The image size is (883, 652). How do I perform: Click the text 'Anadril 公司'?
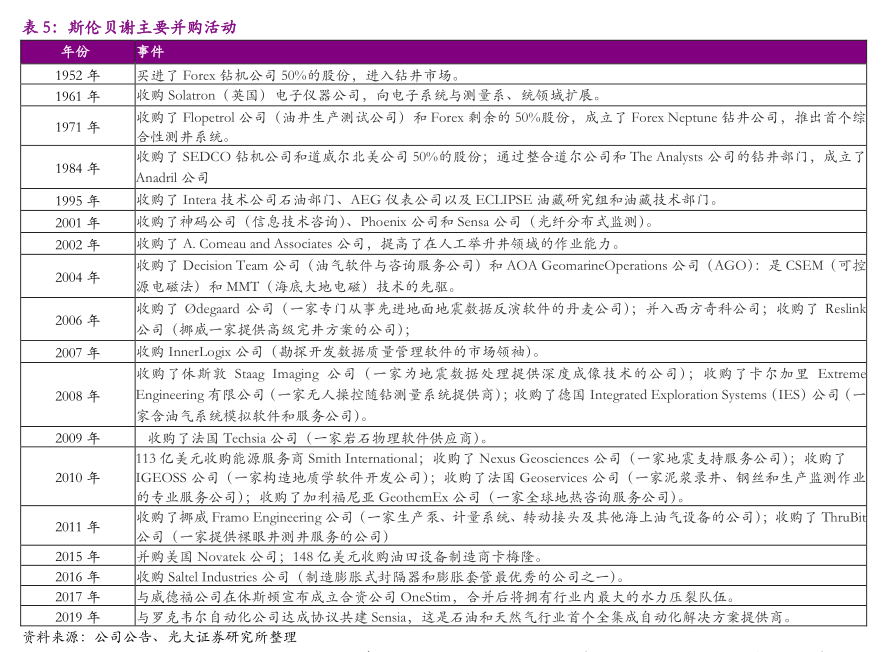click(x=172, y=177)
